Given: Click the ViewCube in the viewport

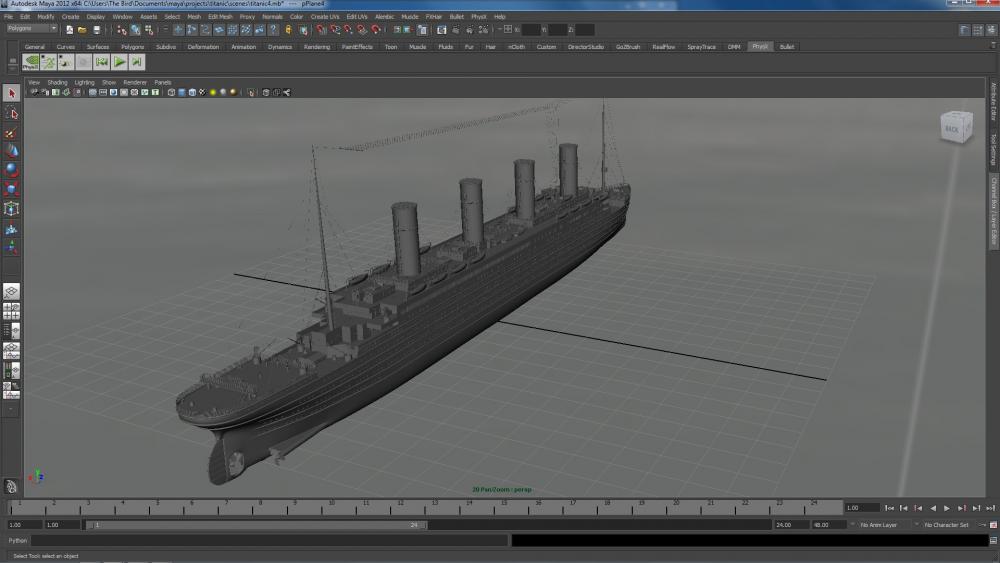Looking at the screenshot, I should (953, 128).
